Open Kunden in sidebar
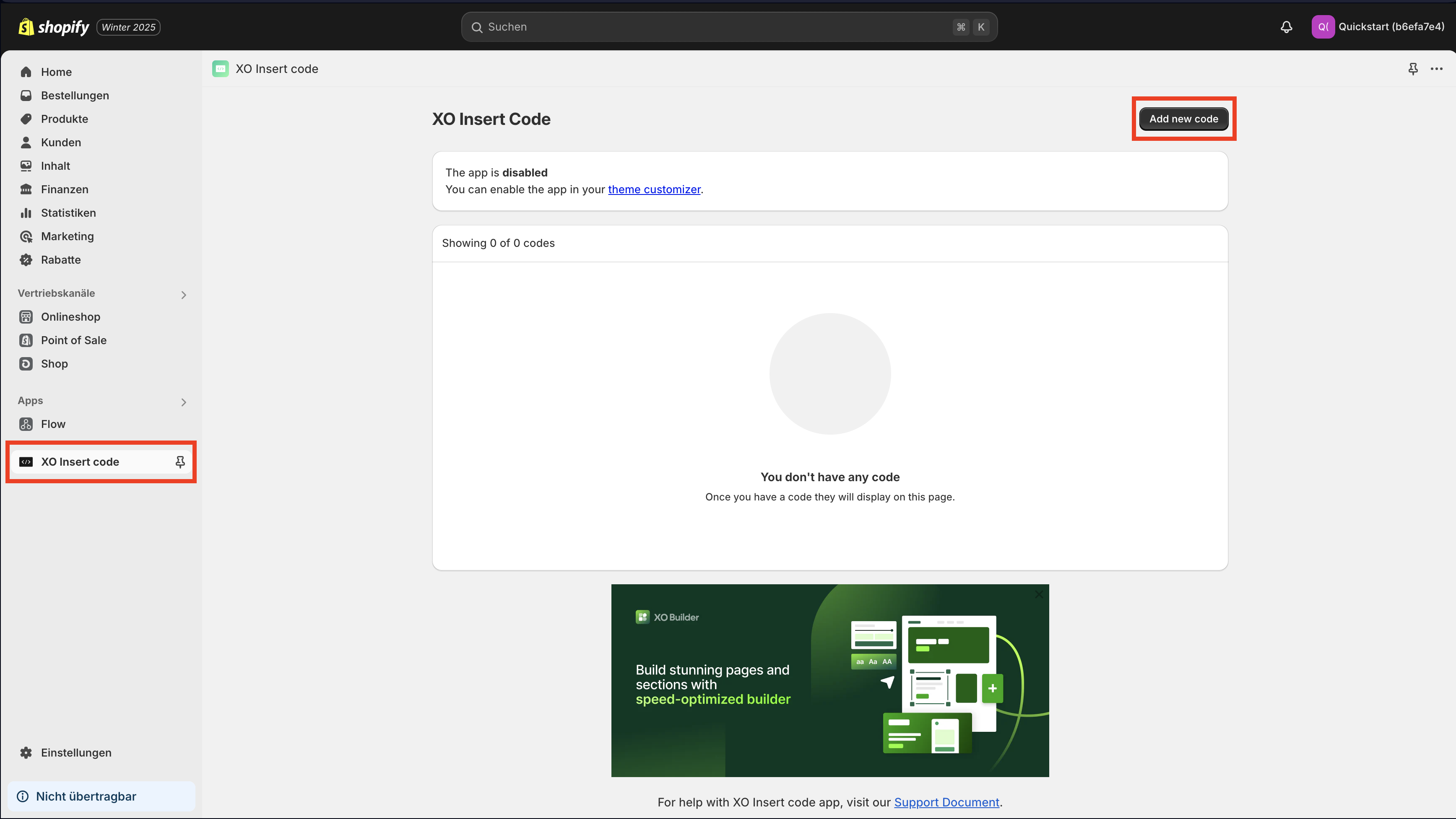The image size is (1456, 819). click(101, 143)
